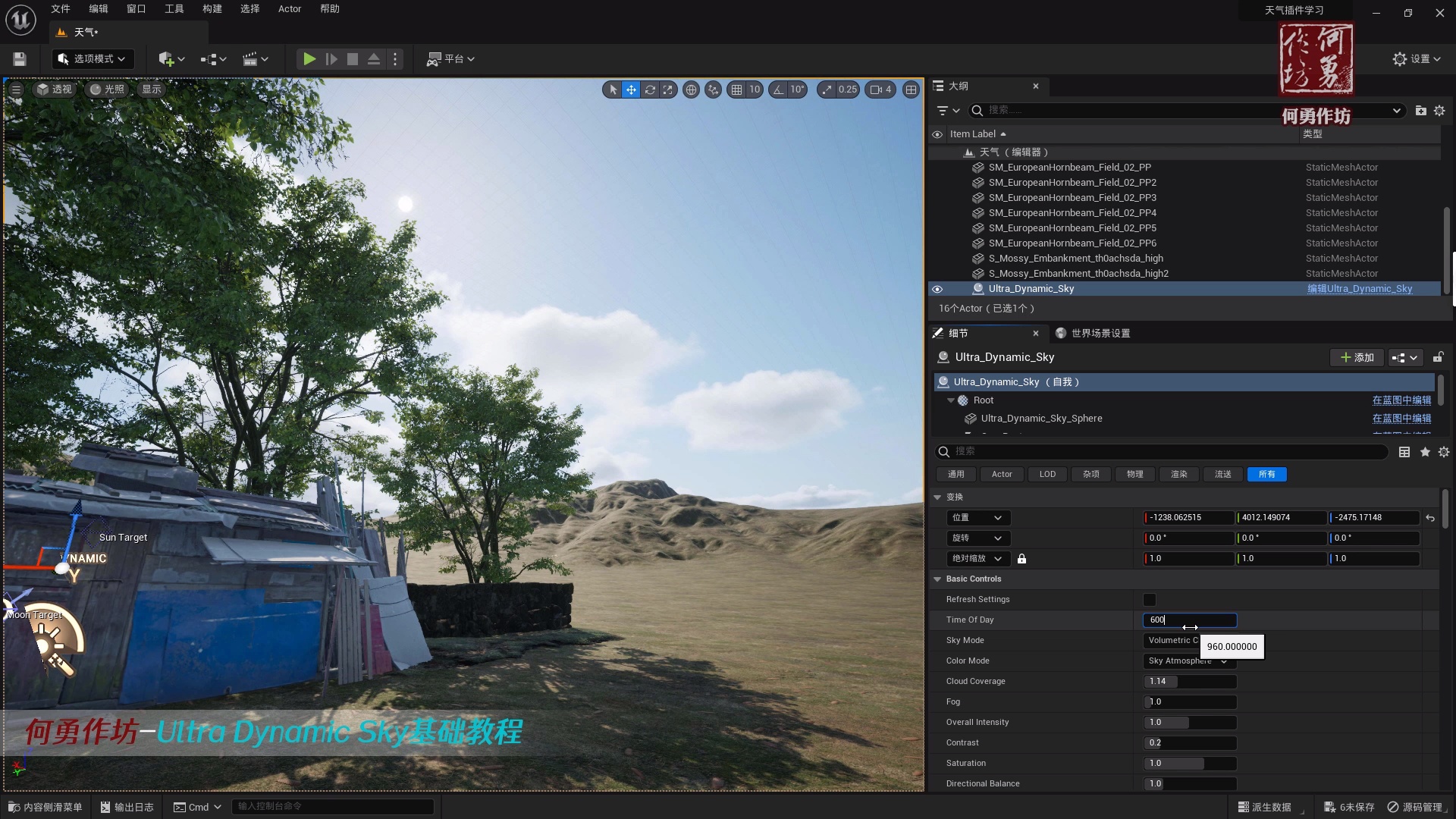Adjust the Saturation slider
This screenshot has width=1456, height=819.
pos(1191,764)
